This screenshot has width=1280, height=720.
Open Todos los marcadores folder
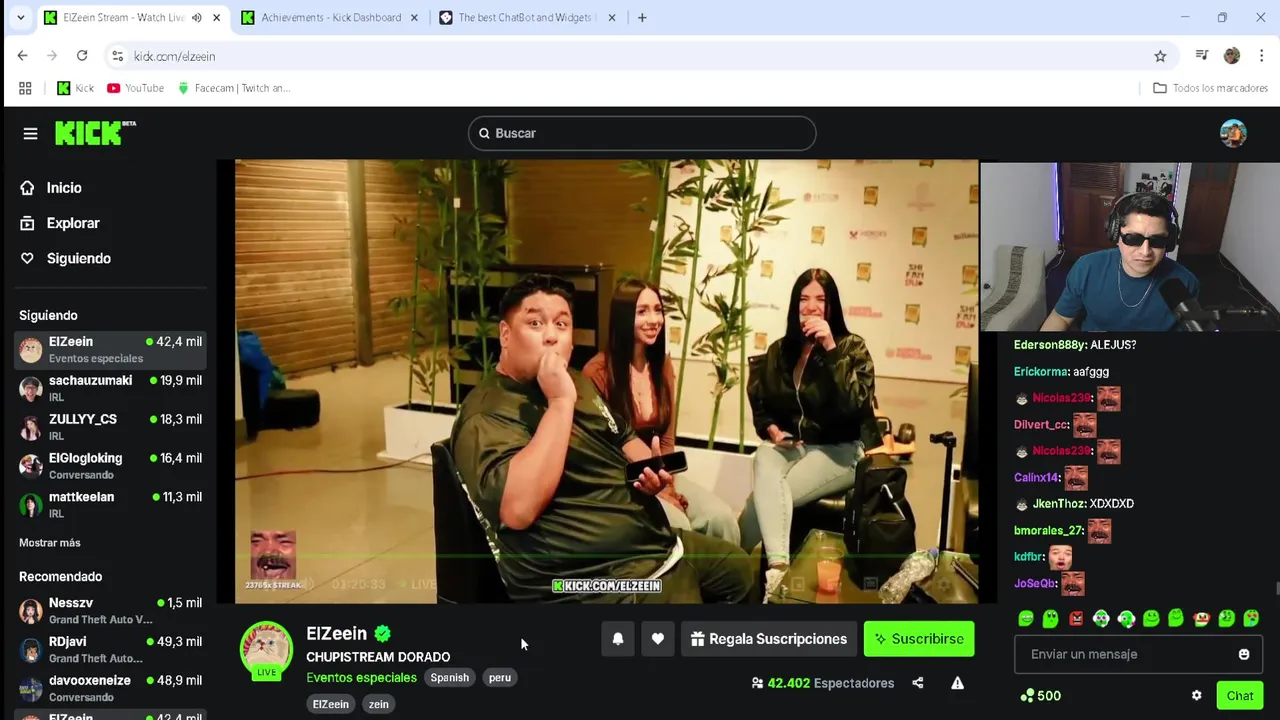point(1210,88)
